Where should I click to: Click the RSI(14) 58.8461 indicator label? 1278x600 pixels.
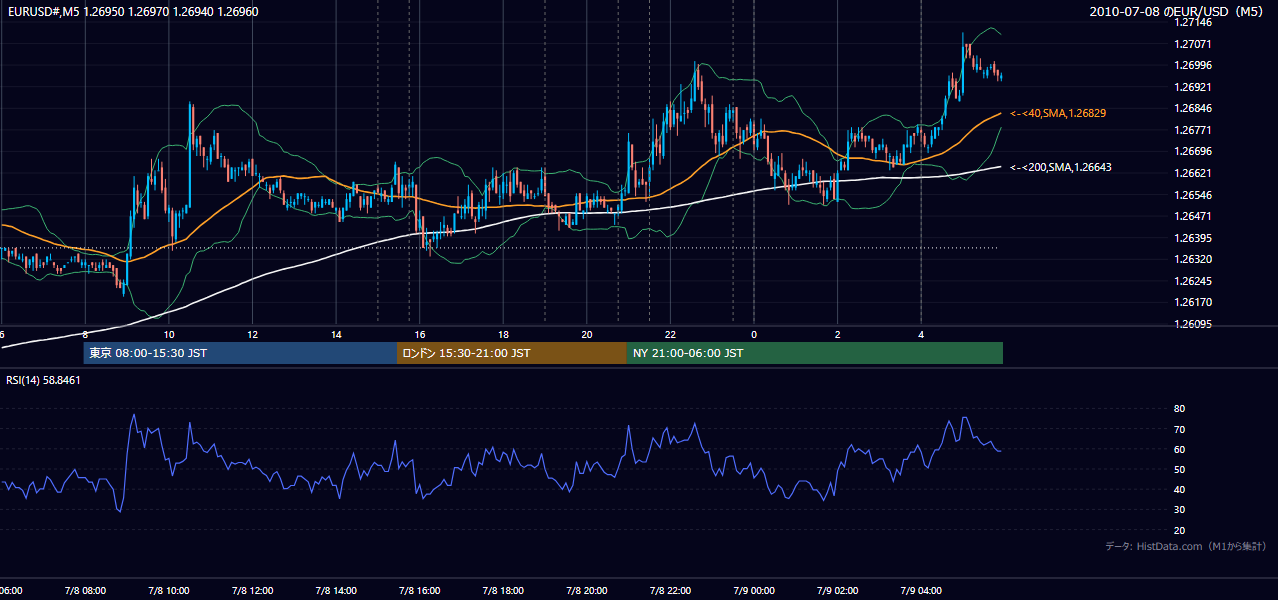point(43,380)
